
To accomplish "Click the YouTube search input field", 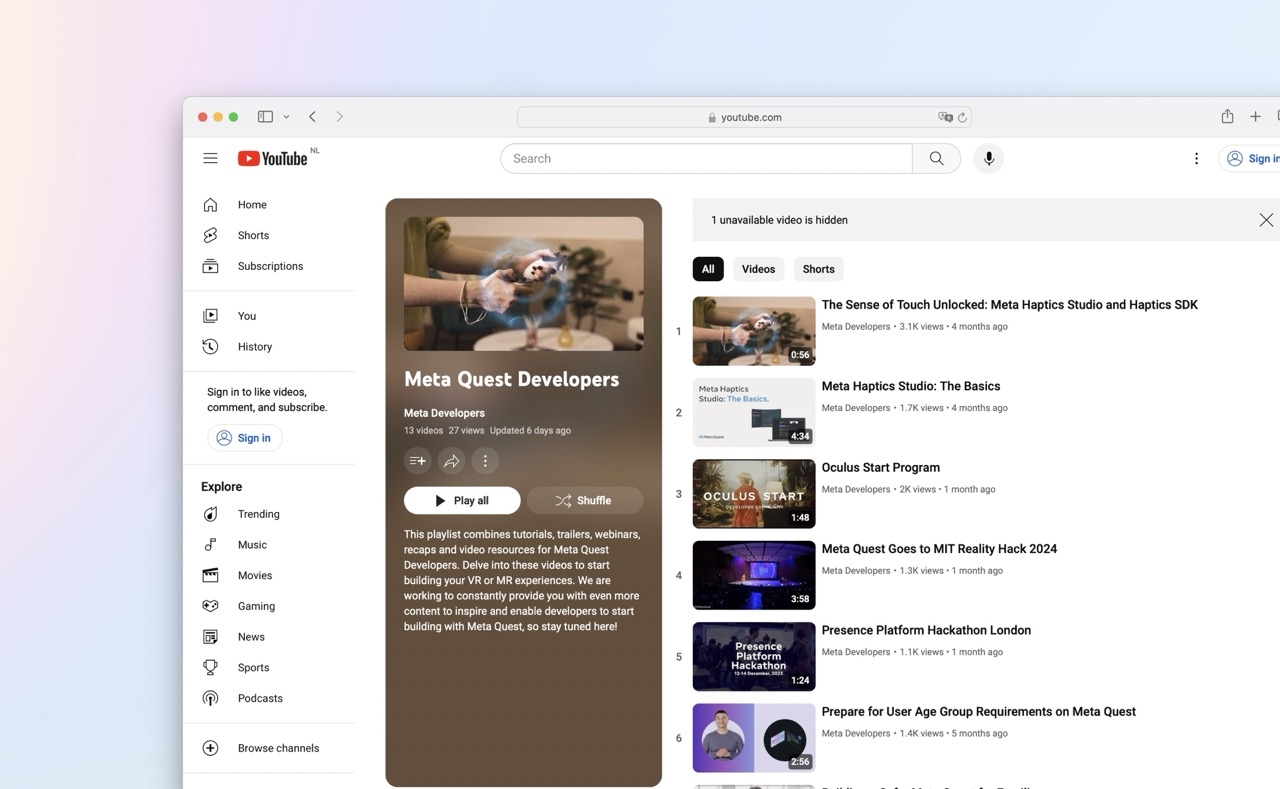I will [x=706, y=158].
